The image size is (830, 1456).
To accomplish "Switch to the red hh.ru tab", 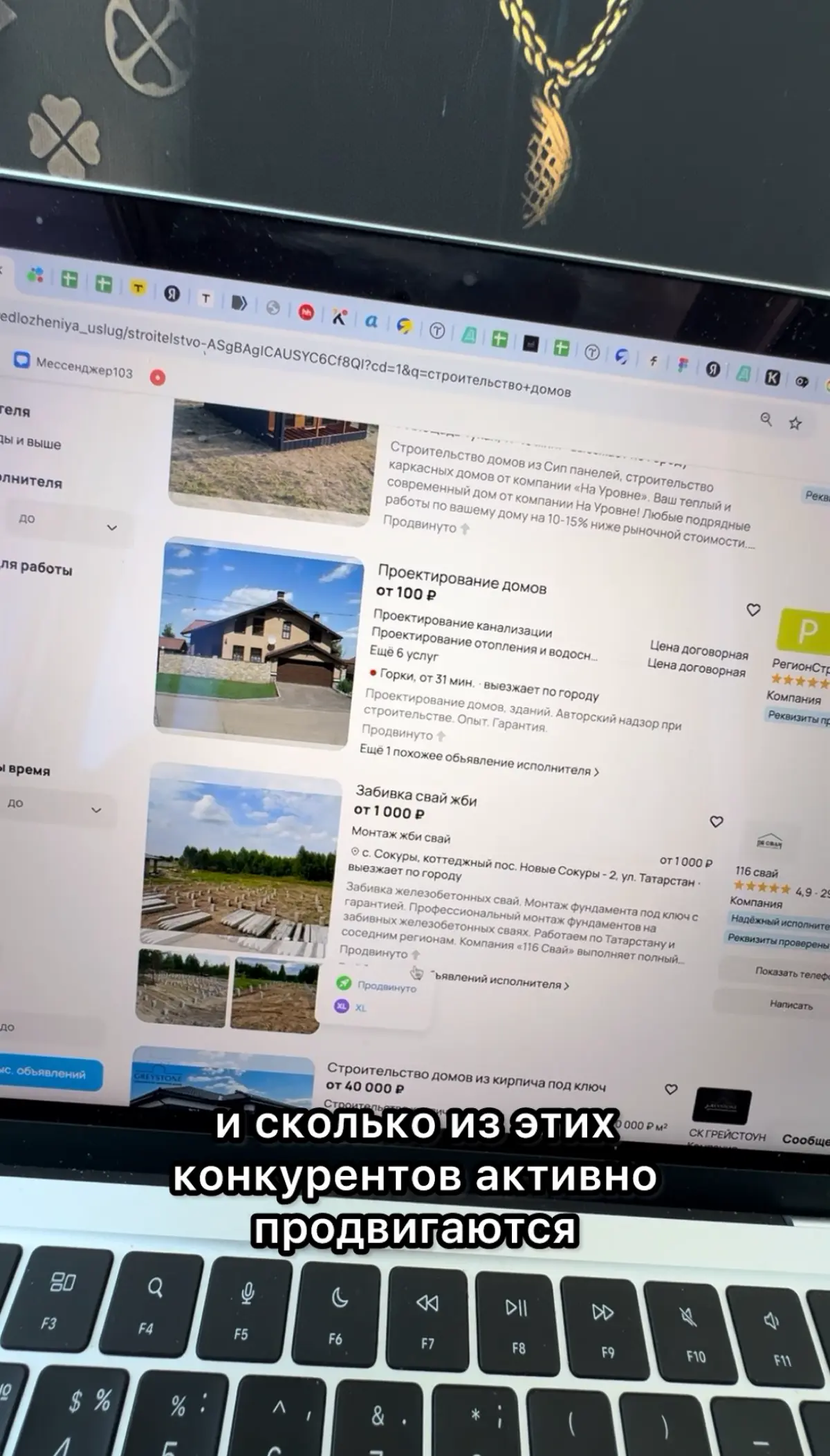I will (x=306, y=312).
